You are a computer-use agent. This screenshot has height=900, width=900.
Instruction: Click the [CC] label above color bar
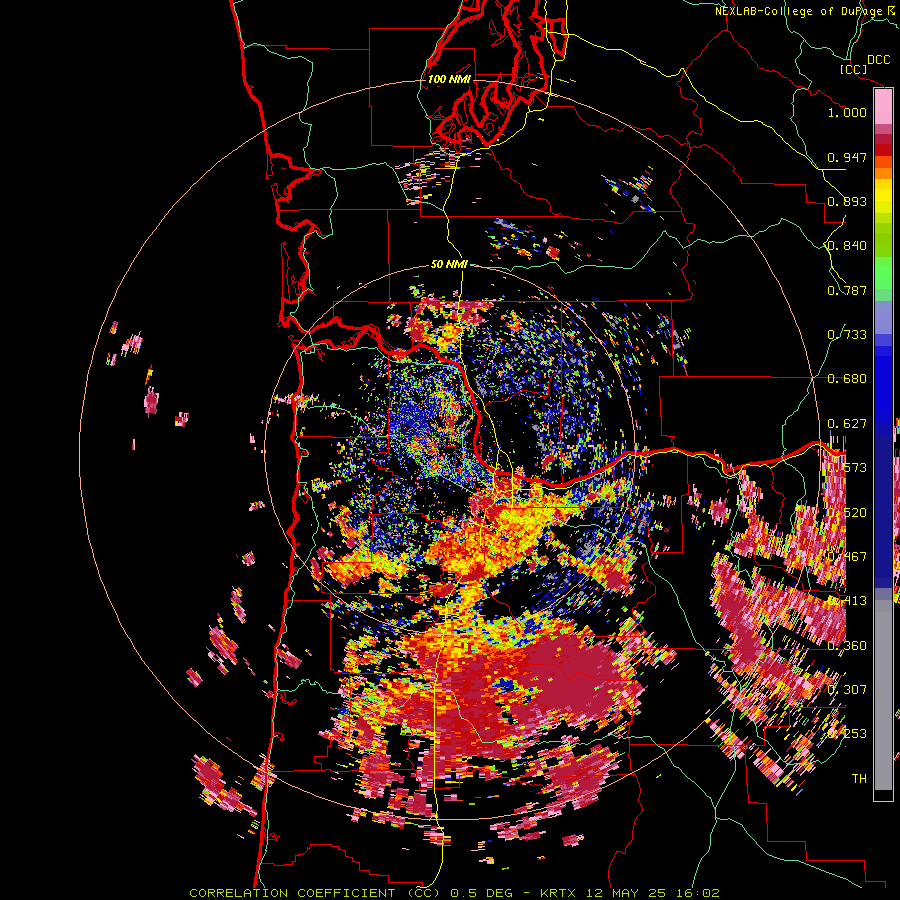pos(853,69)
